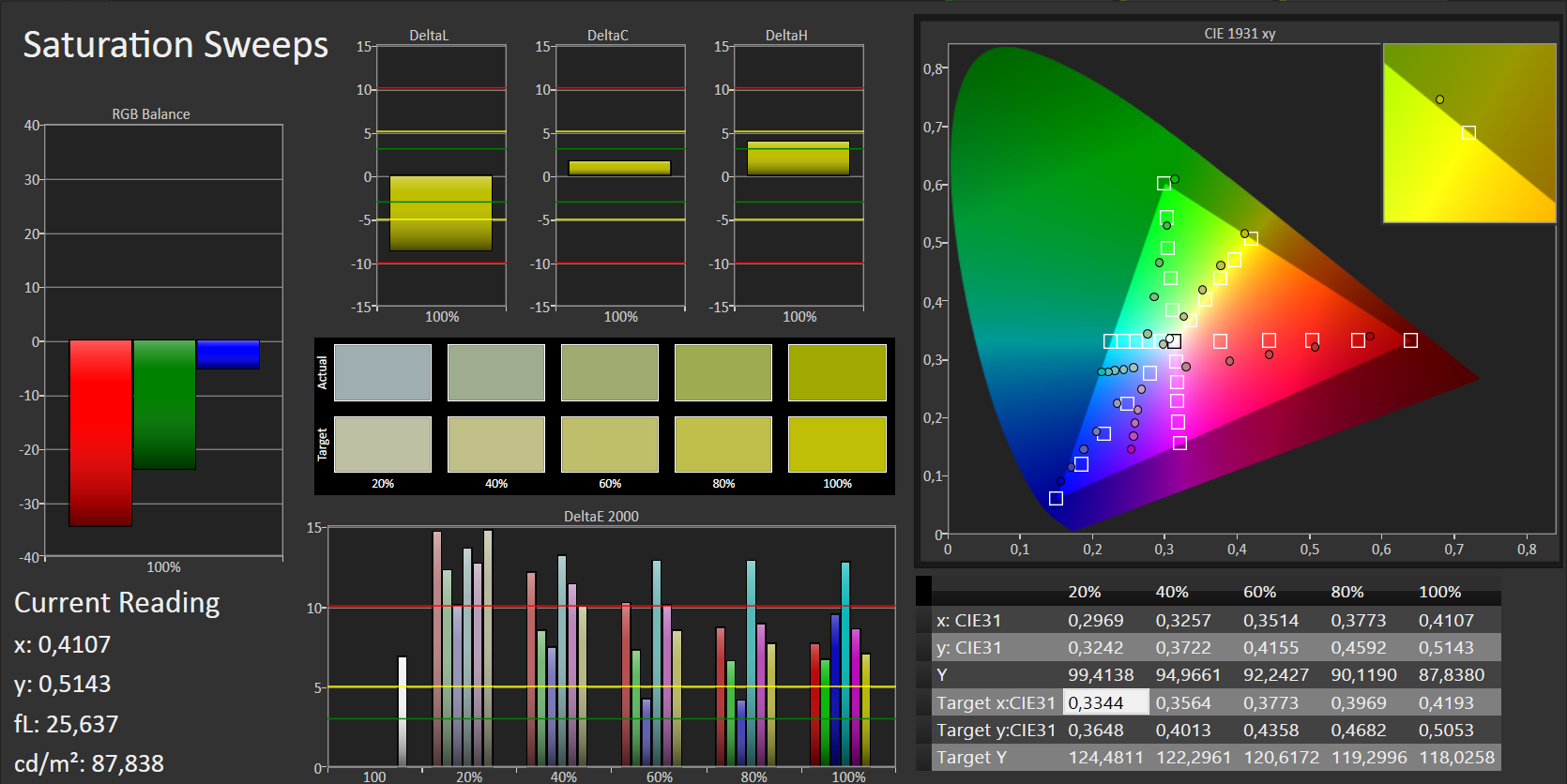Viewport: 1567px width, 784px height.
Task: Click the Y value 87,8380 in table
Action: pyautogui.click(x=1451, y=674)
